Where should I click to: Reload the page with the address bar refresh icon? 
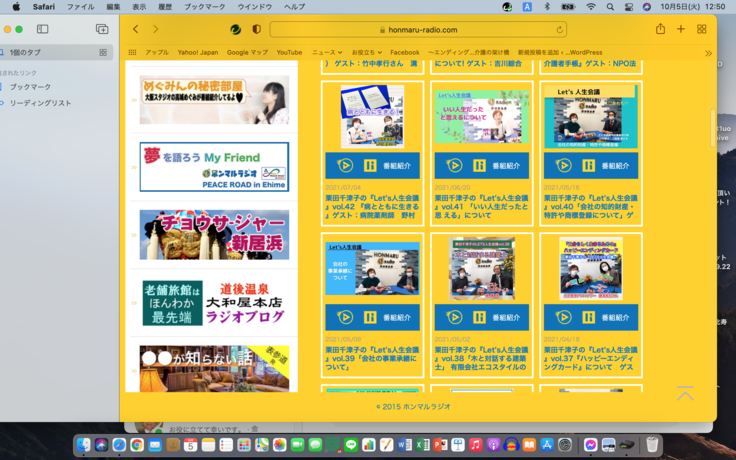click(559, 30)
